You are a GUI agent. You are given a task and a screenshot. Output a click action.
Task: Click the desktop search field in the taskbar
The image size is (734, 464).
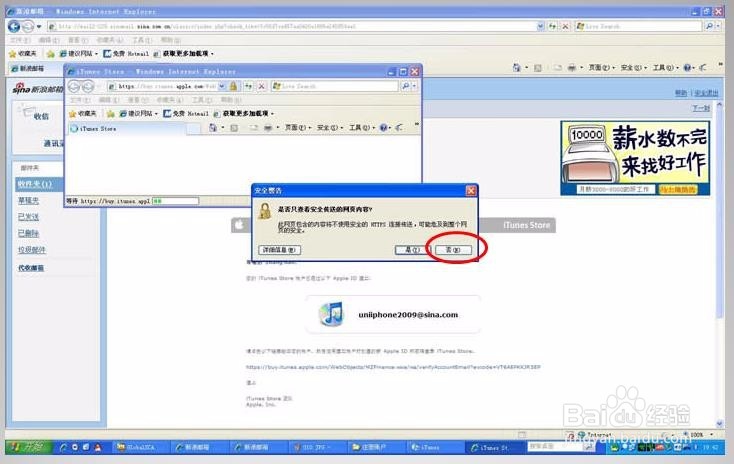(555, 447)
